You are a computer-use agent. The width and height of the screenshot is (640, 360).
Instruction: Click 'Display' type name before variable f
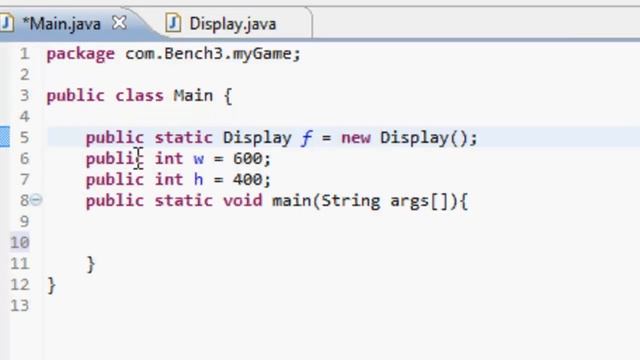point(257,138)
